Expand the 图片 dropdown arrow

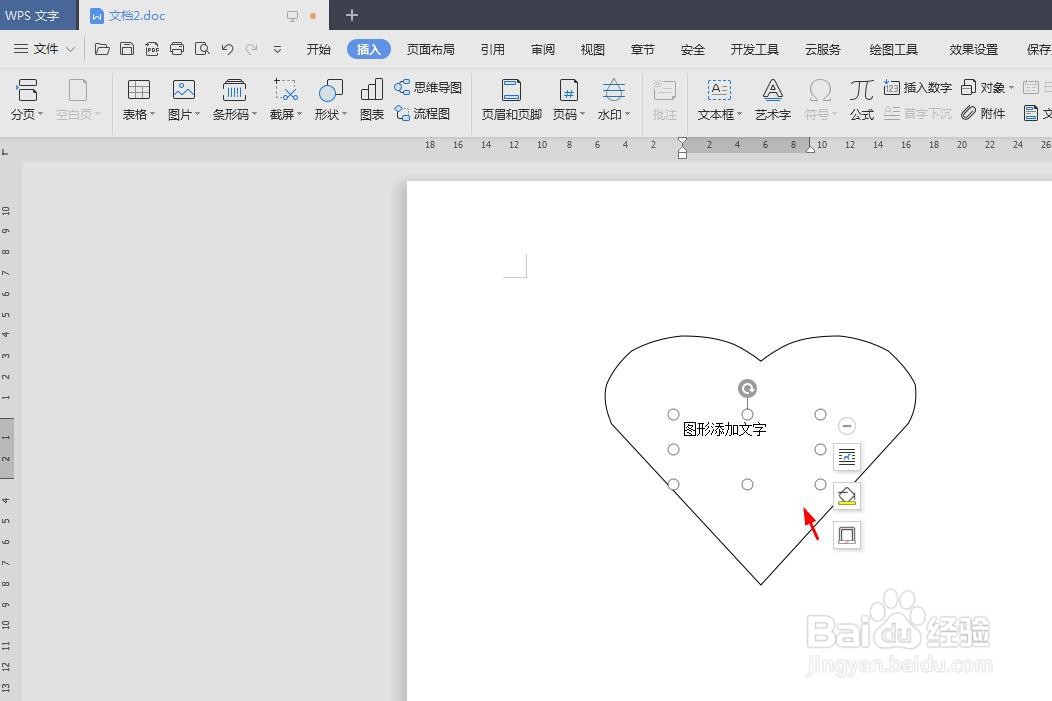point(197,114)
